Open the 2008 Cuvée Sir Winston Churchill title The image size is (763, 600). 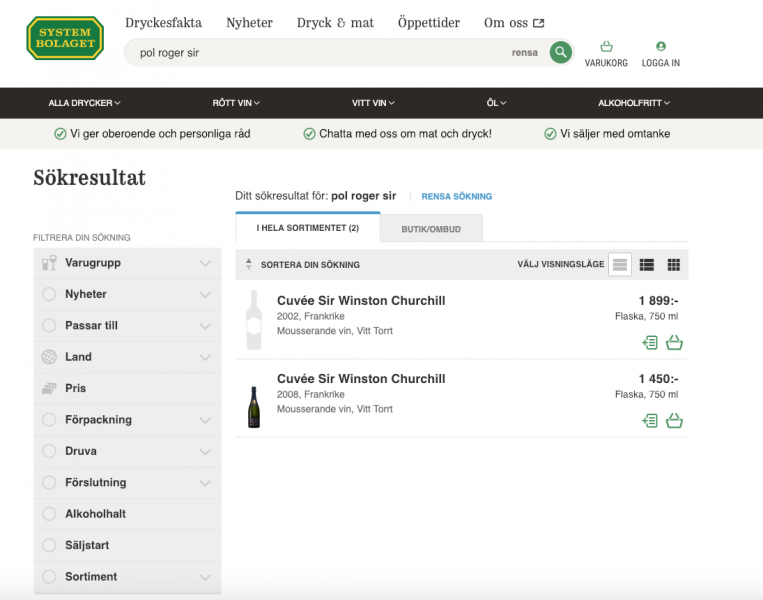[361, 379]
